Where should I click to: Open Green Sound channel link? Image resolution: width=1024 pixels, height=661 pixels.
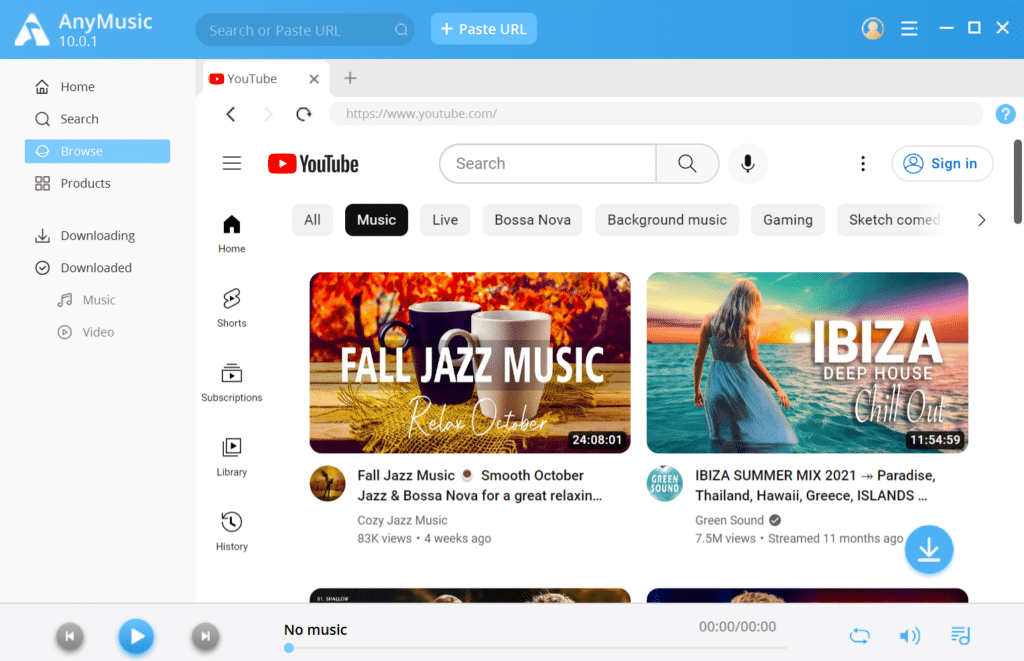tap(729, 521)
